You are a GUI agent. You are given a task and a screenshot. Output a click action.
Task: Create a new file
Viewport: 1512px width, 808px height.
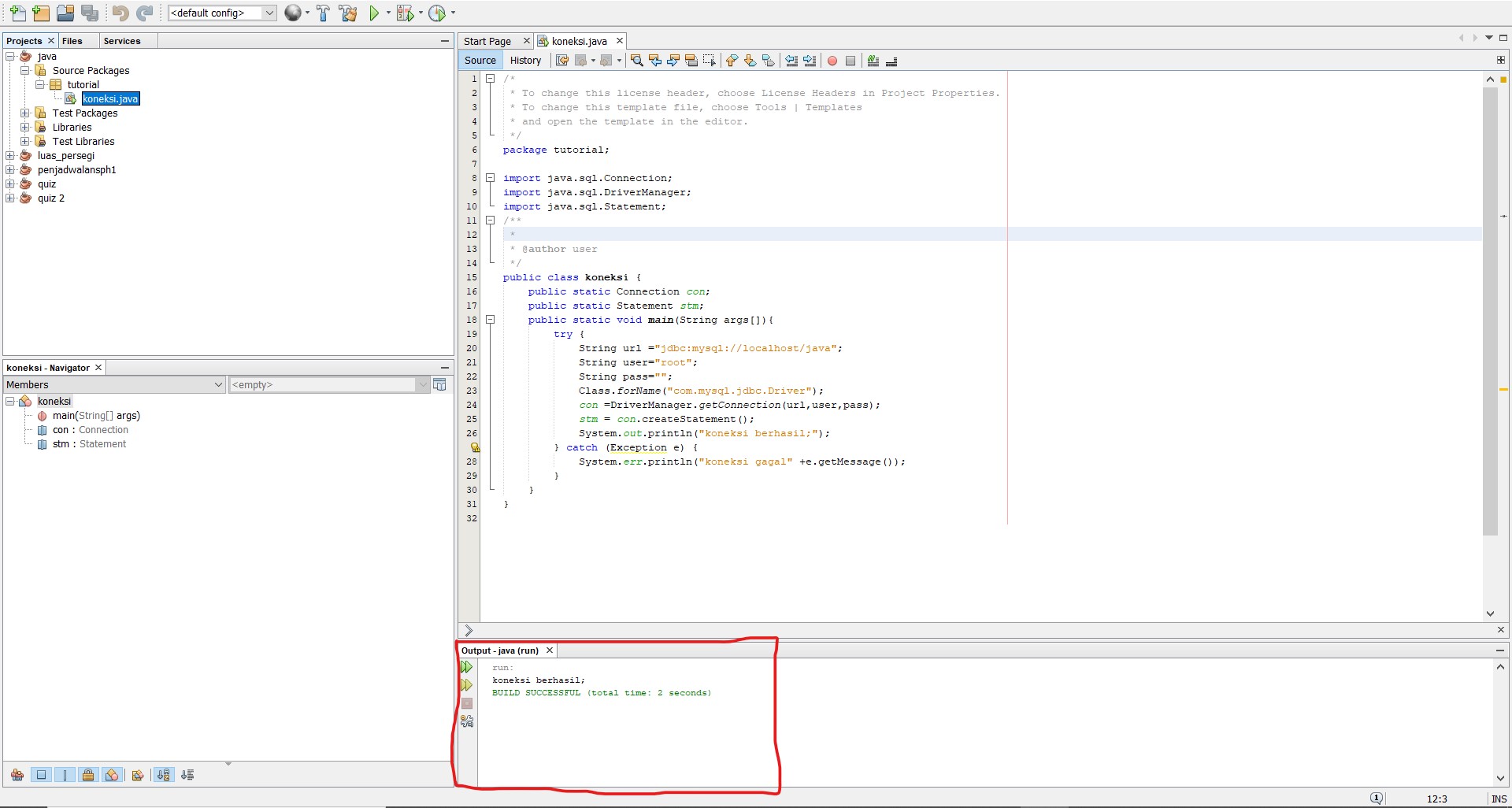(17, 13)
